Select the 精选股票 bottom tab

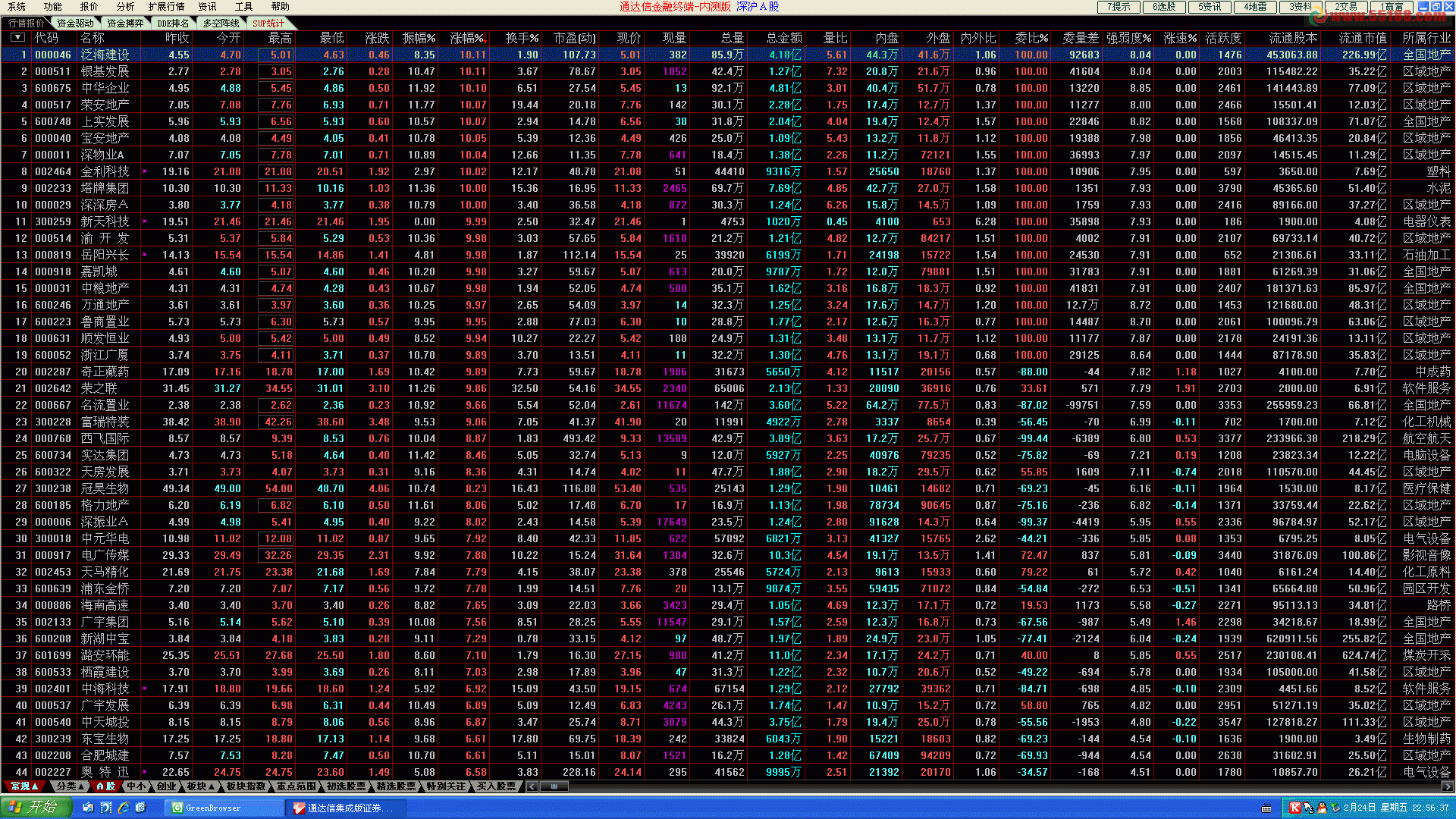(396, 786)
